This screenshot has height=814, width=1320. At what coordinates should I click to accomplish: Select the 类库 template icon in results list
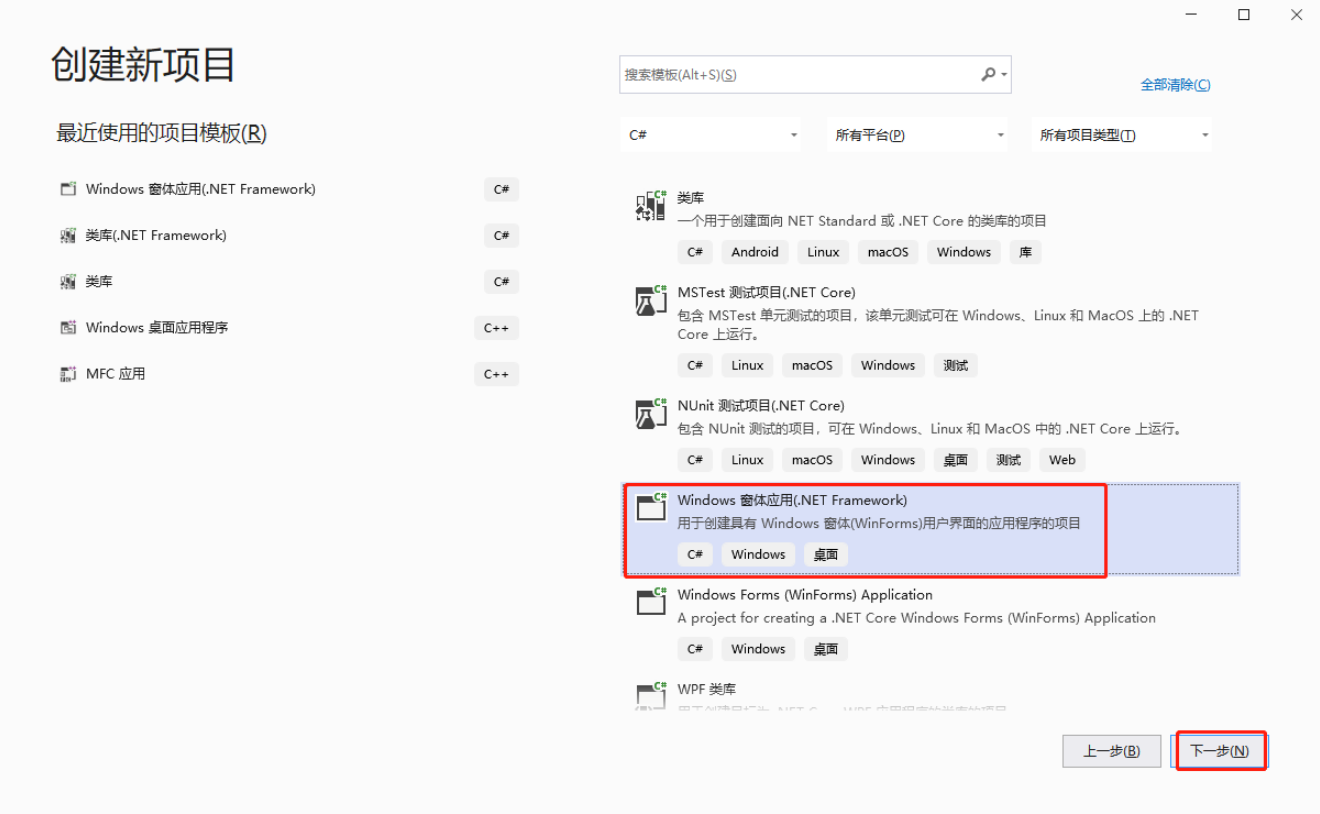(x=651, y=205)
